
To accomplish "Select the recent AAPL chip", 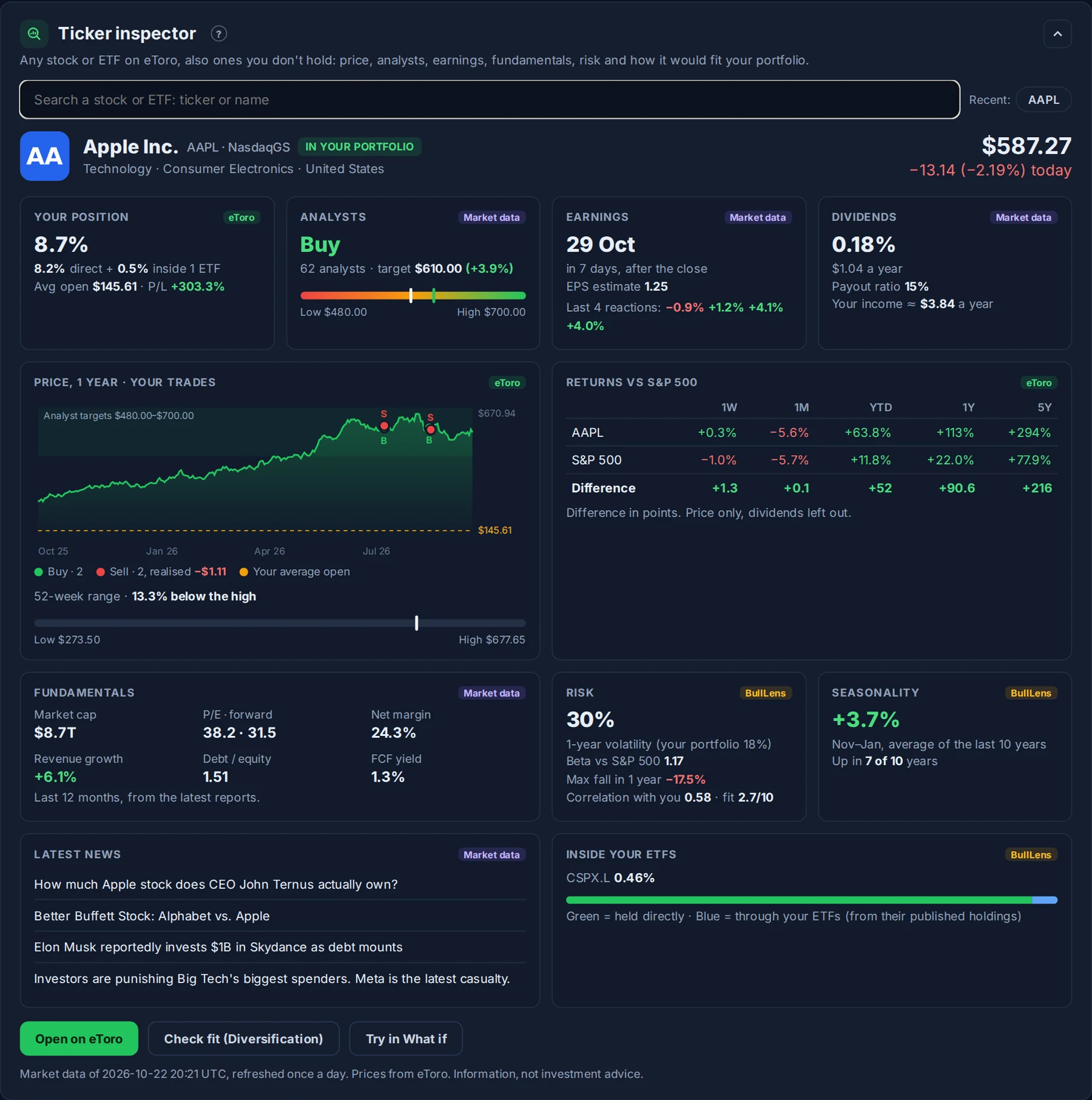I will [1043, 100].
